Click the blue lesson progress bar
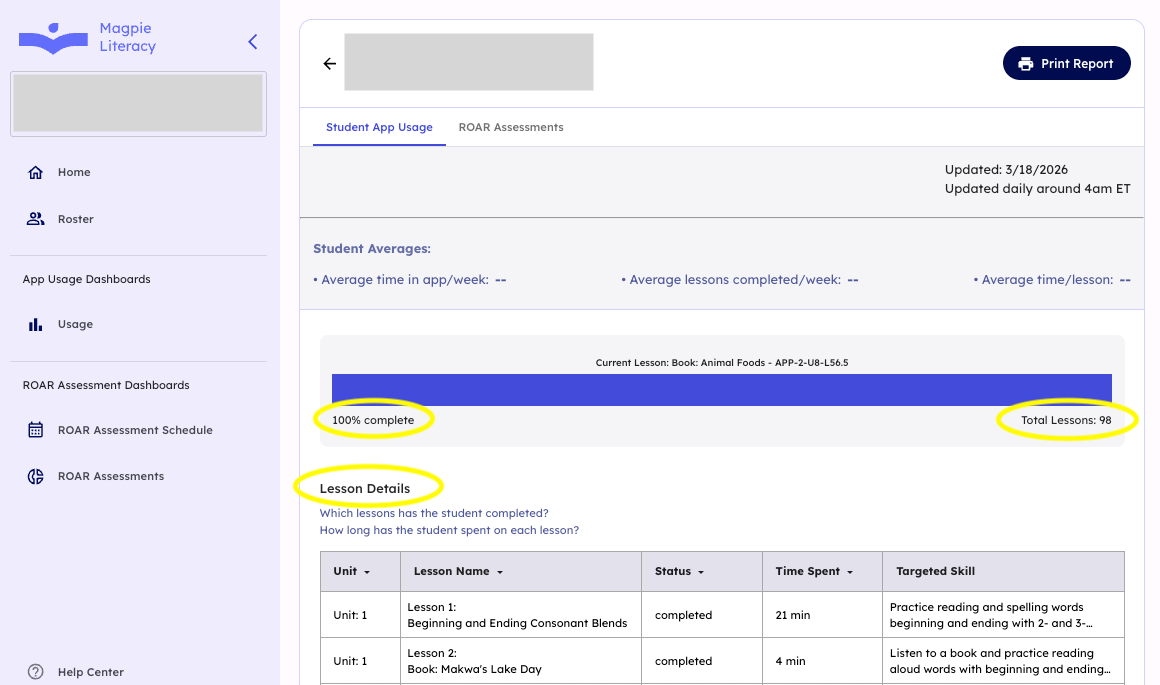This screenshot has width=1160, height=685. click(x=721, y=389)
